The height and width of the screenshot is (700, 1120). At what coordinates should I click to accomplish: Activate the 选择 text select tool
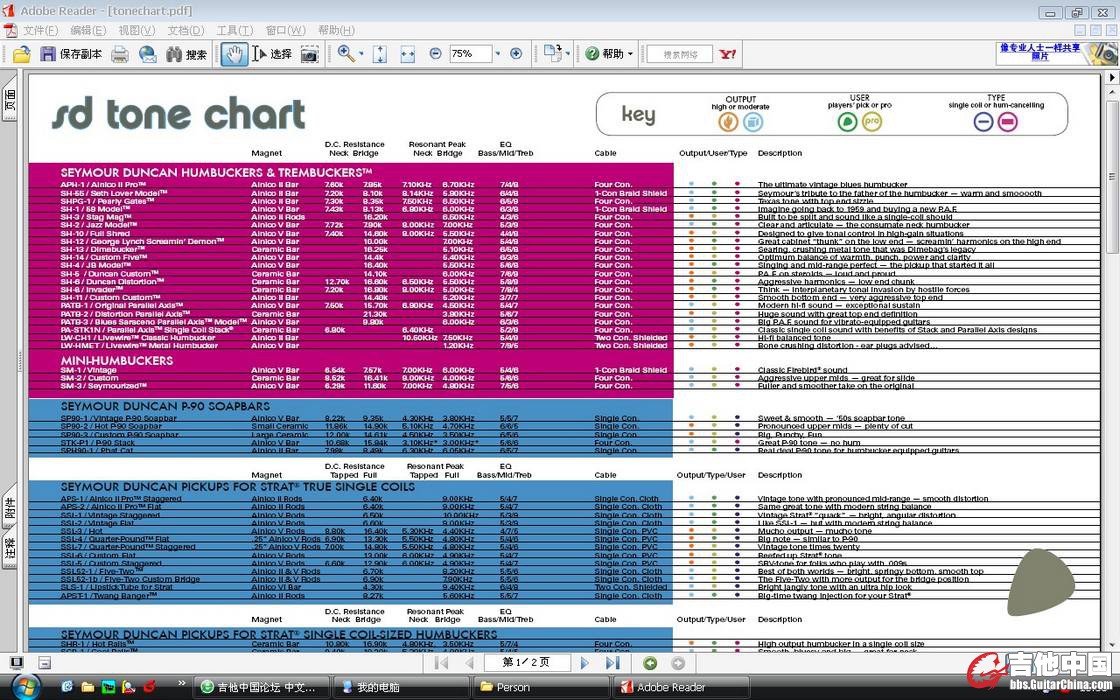point(272,54)
